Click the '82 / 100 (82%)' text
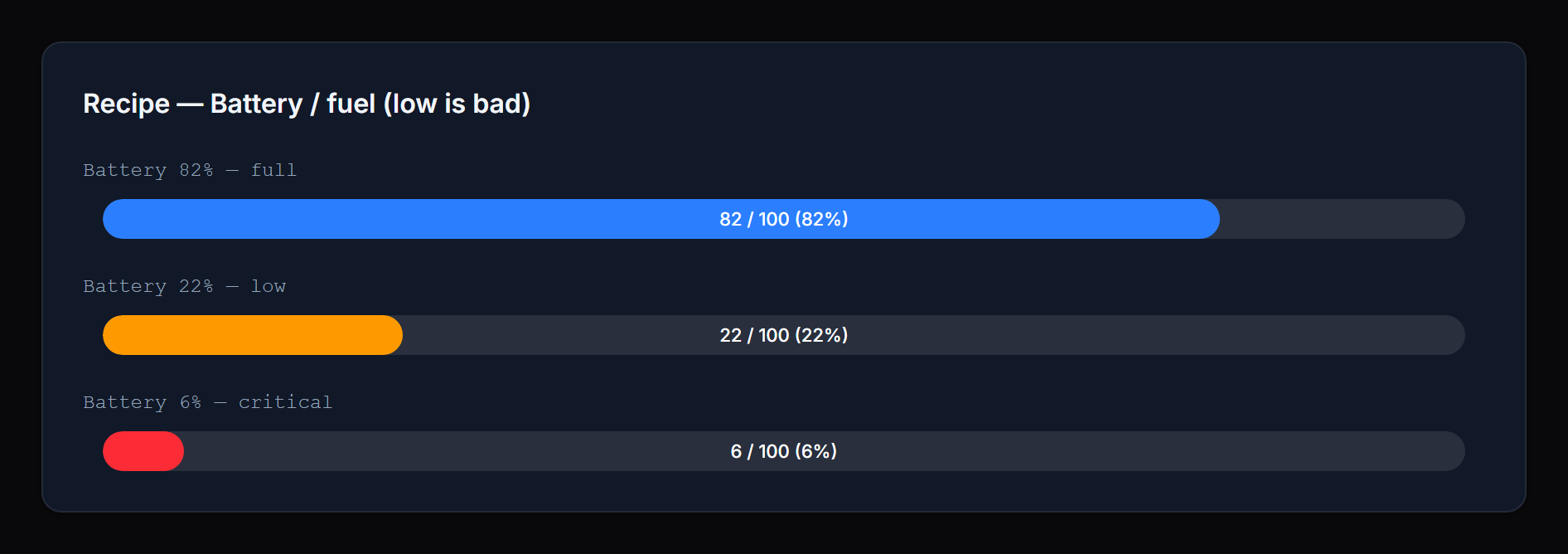The image size is (1568, 554). (x=782, y=219)
